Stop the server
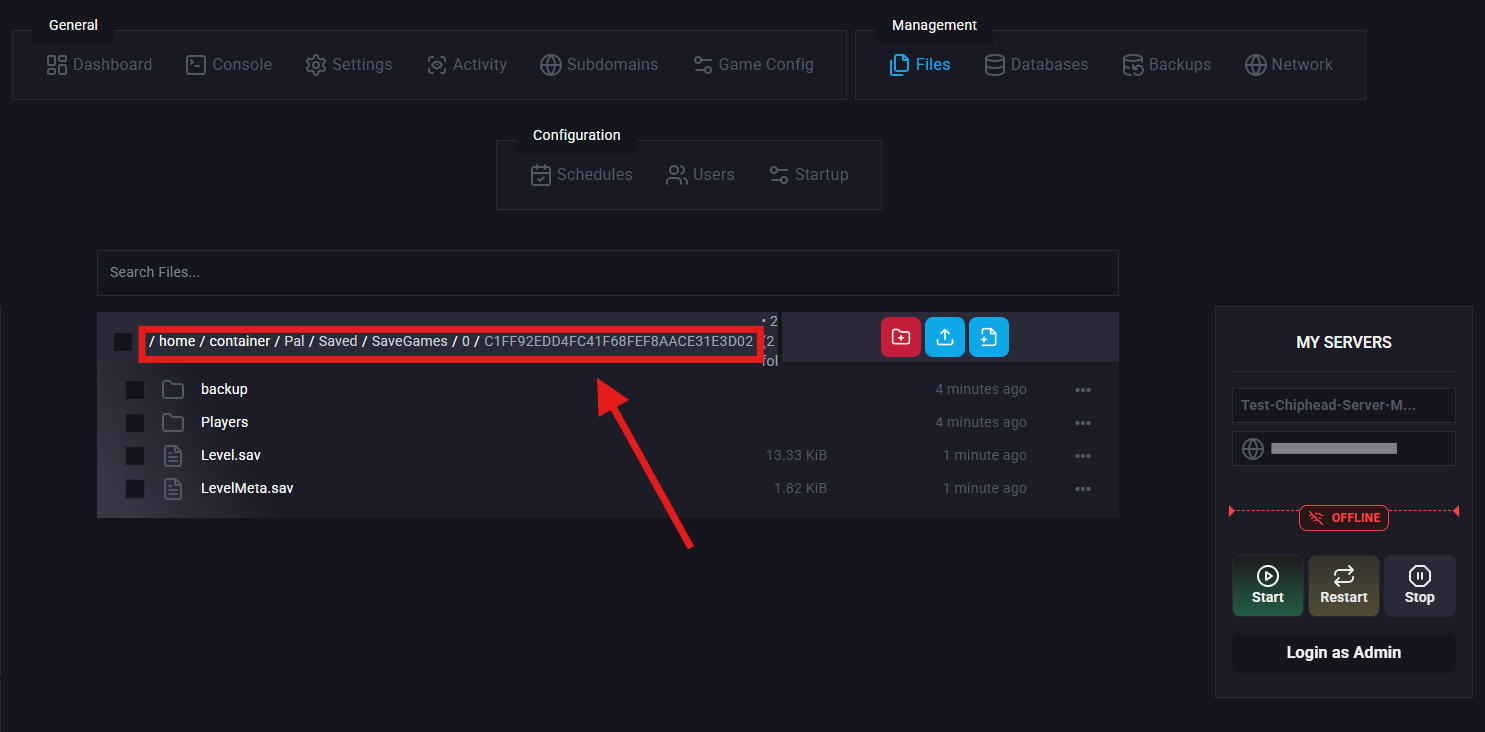Image resolution: width=1485 pixels, height=732 pixels. (x=1420, y=586)
